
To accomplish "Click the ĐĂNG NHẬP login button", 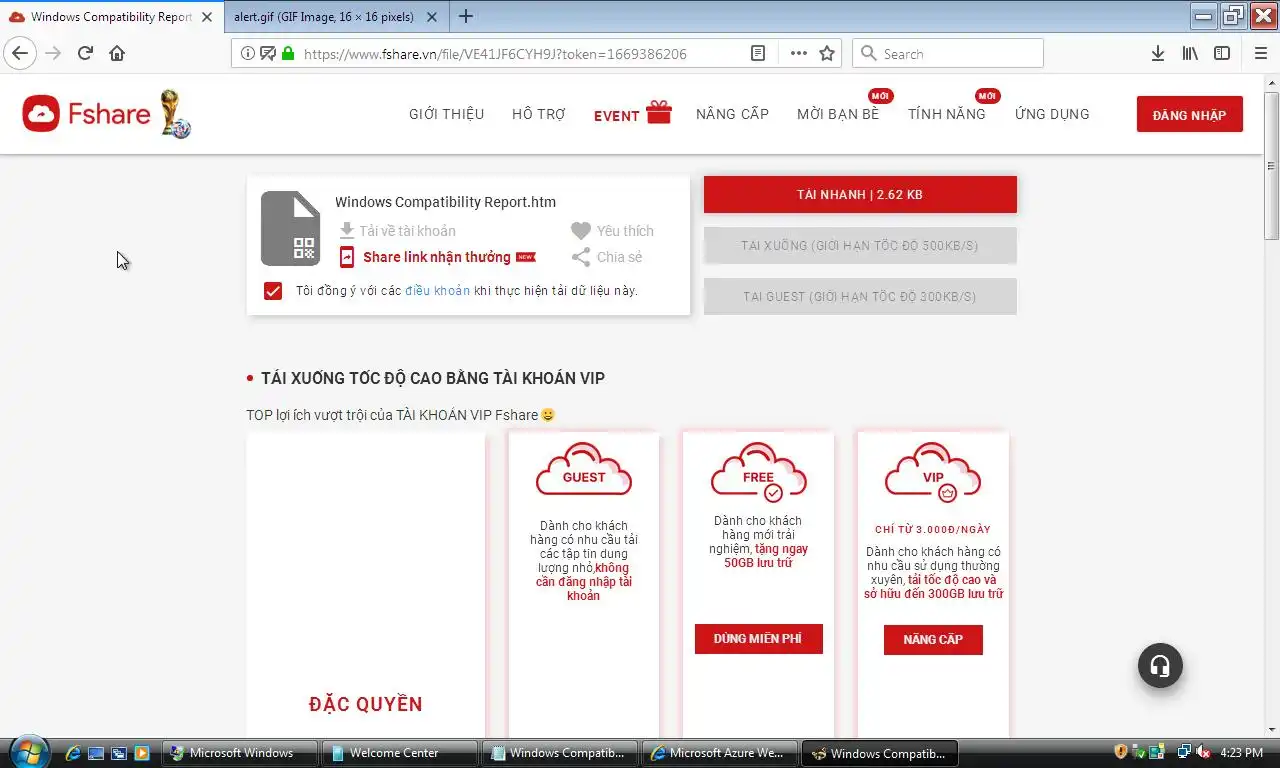I will pyautogui.click(x=1189, y=114).
